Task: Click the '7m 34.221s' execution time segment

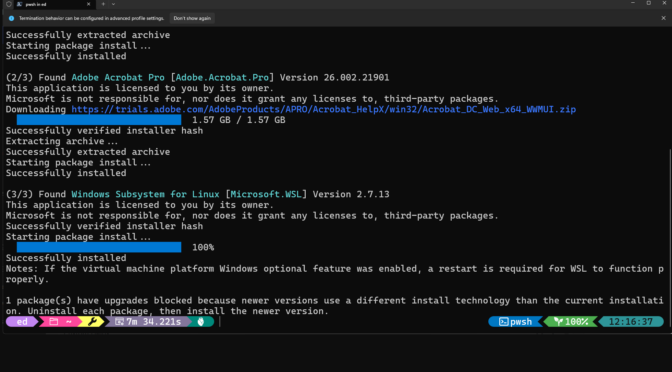Action: (x=148, y=321)
